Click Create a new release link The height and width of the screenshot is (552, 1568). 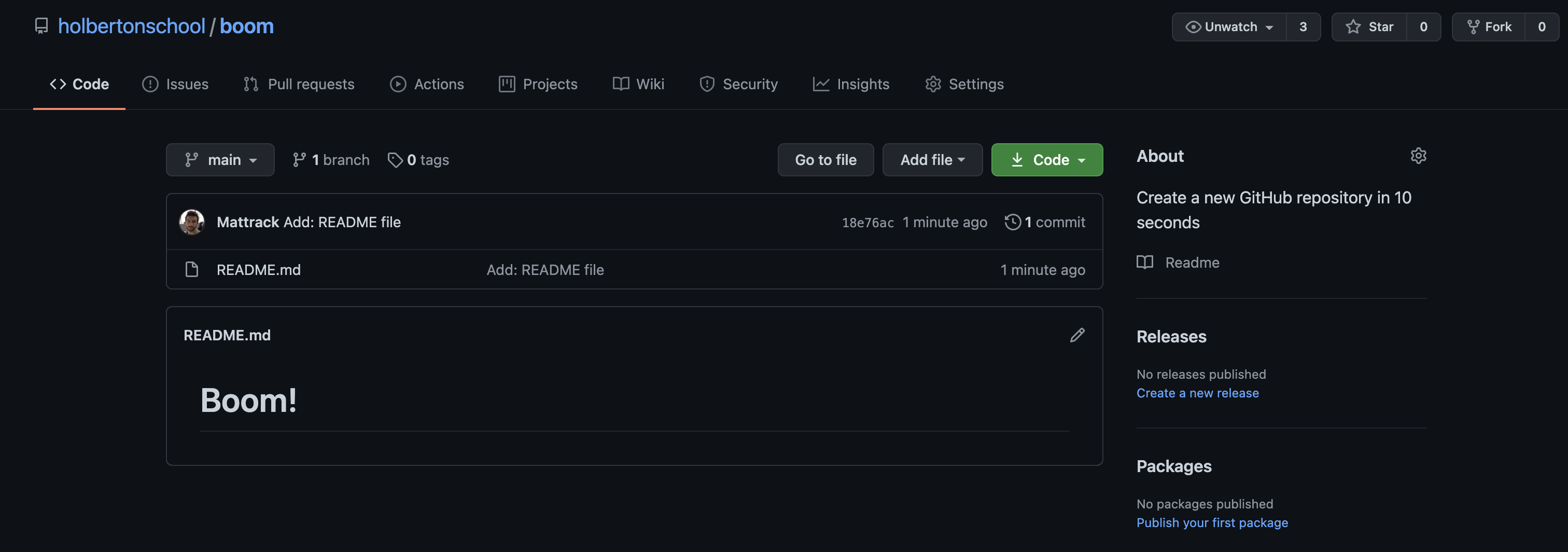point(1197,393)
